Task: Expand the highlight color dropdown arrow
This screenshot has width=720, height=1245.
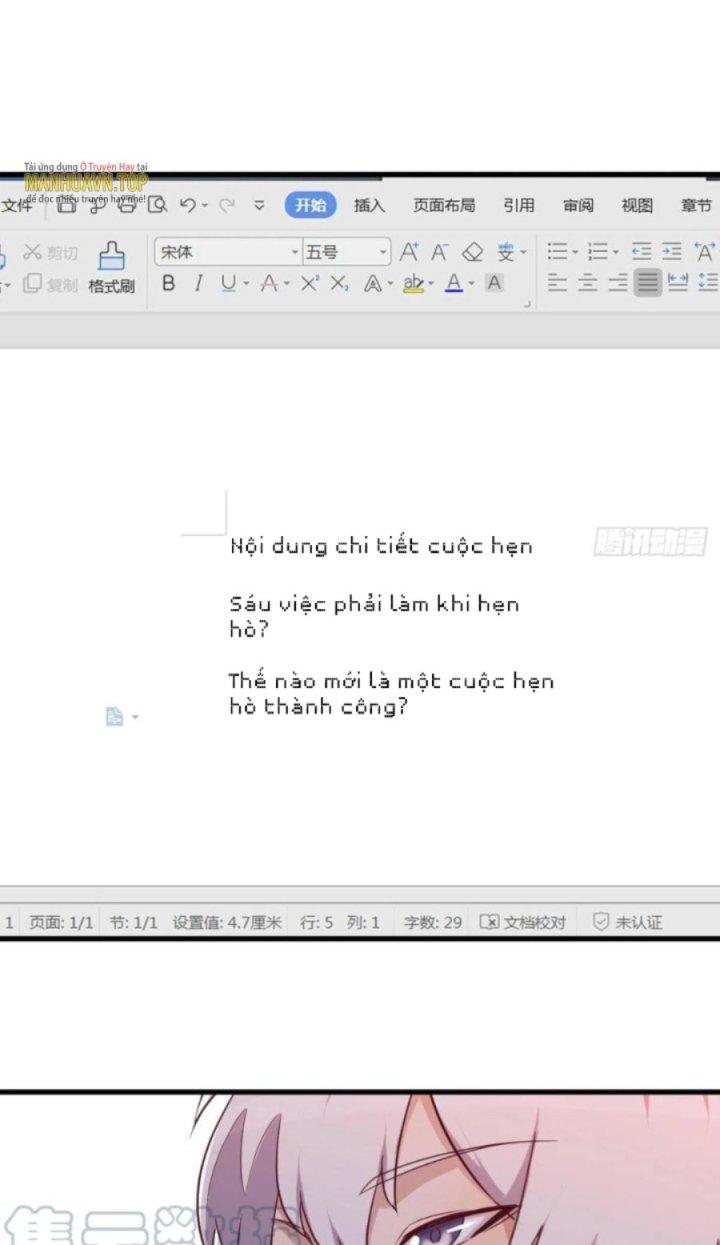Action: [x=431, y=285]
